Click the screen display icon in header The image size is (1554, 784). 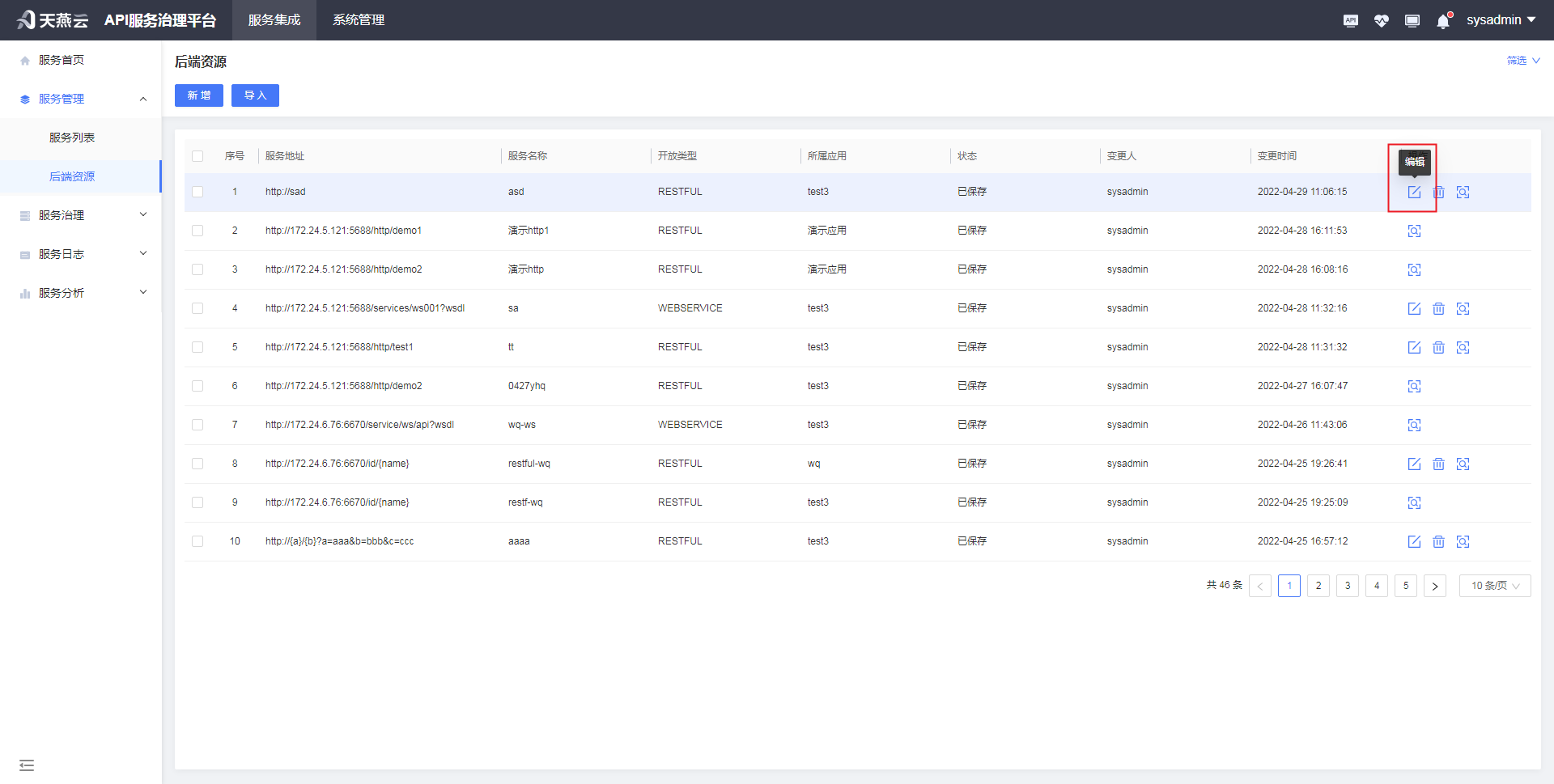tap(1412, 21)
